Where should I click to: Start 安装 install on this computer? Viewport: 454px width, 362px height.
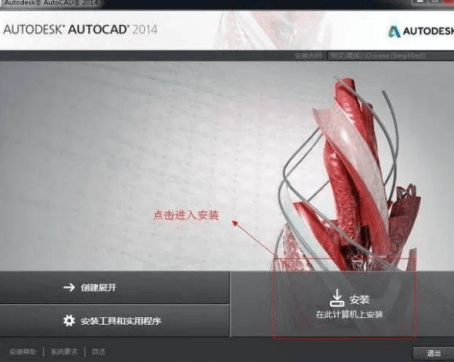click(x=343, y=304)
